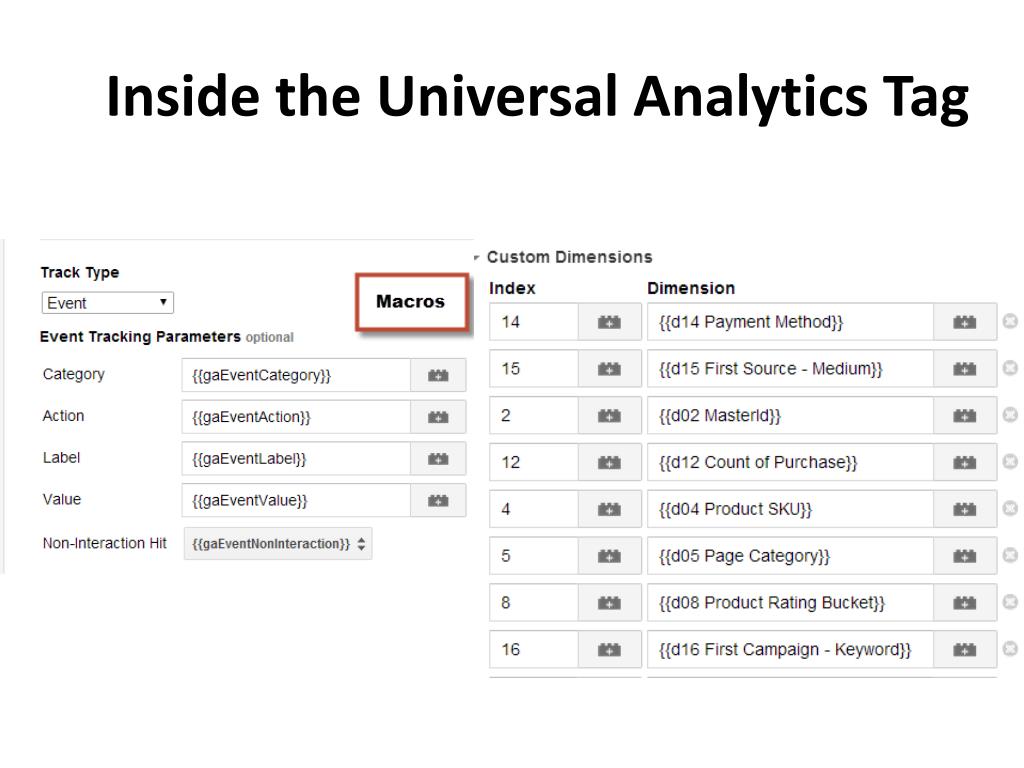
Task: Click macro icon beside d02 MasterId dimension
Action: [965, 415]
